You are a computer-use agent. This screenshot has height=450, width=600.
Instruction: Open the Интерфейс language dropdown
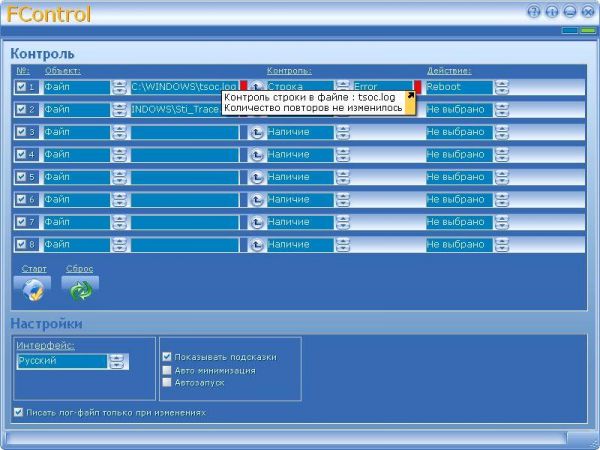(x=118, y=361)
